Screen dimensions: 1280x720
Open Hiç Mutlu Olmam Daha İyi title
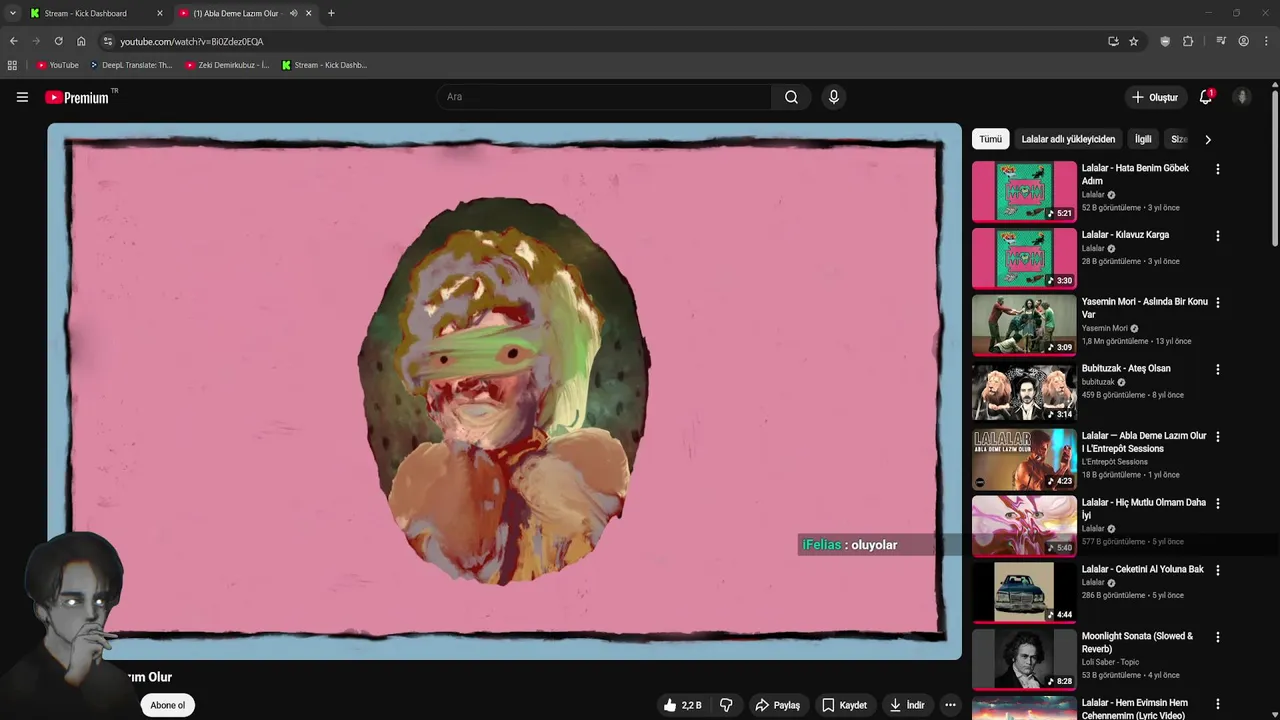(1143, 509)
